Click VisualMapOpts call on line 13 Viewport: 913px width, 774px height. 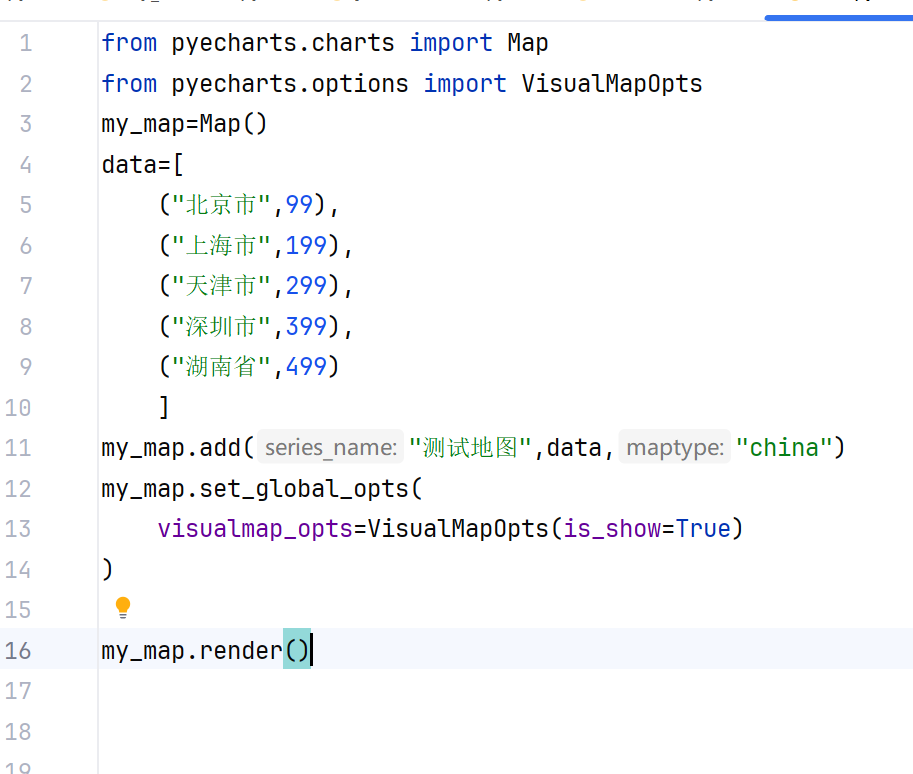click(458, 528)
